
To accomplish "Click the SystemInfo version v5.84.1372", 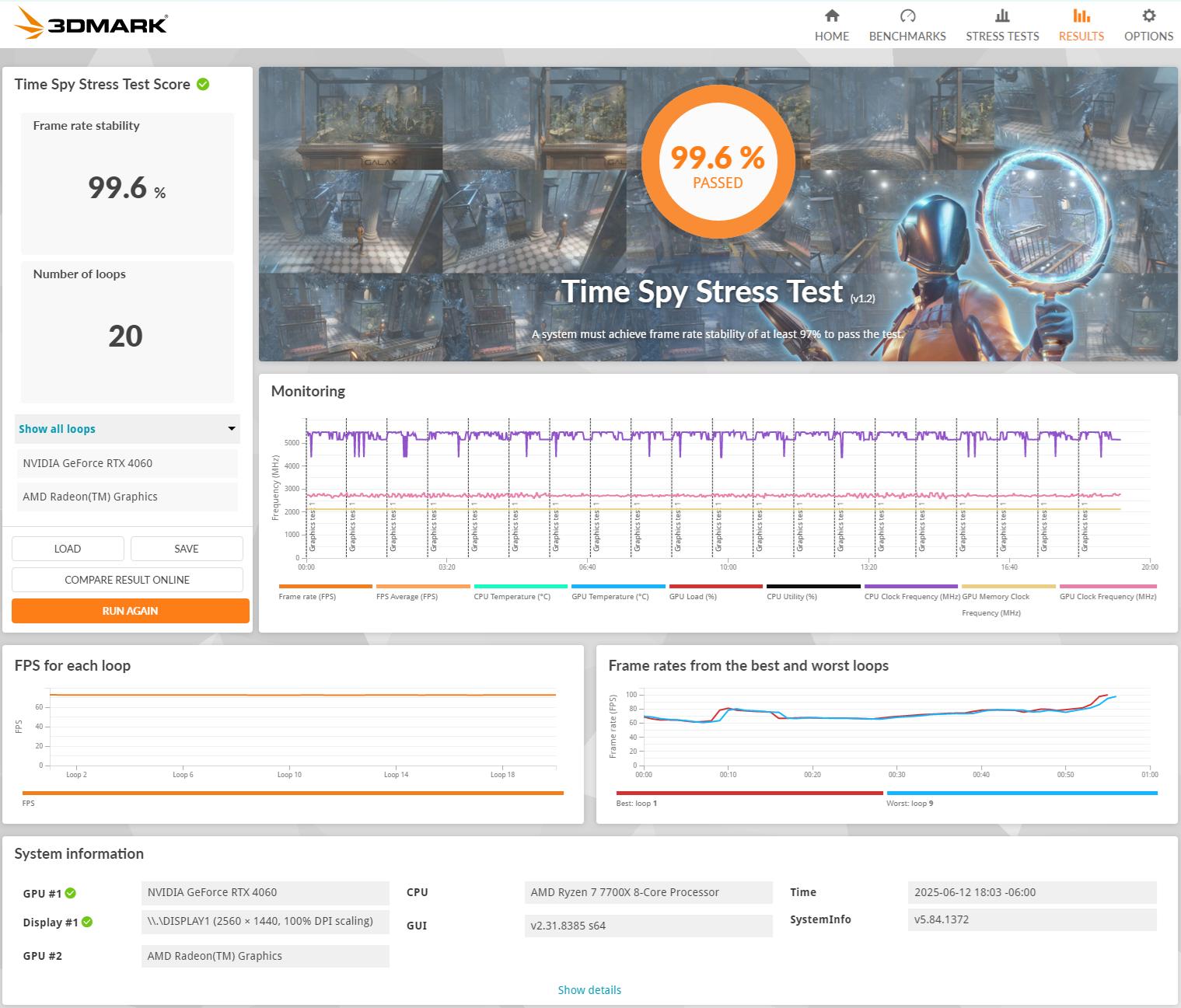I will pyautogui.click(x=1033, y=919).
